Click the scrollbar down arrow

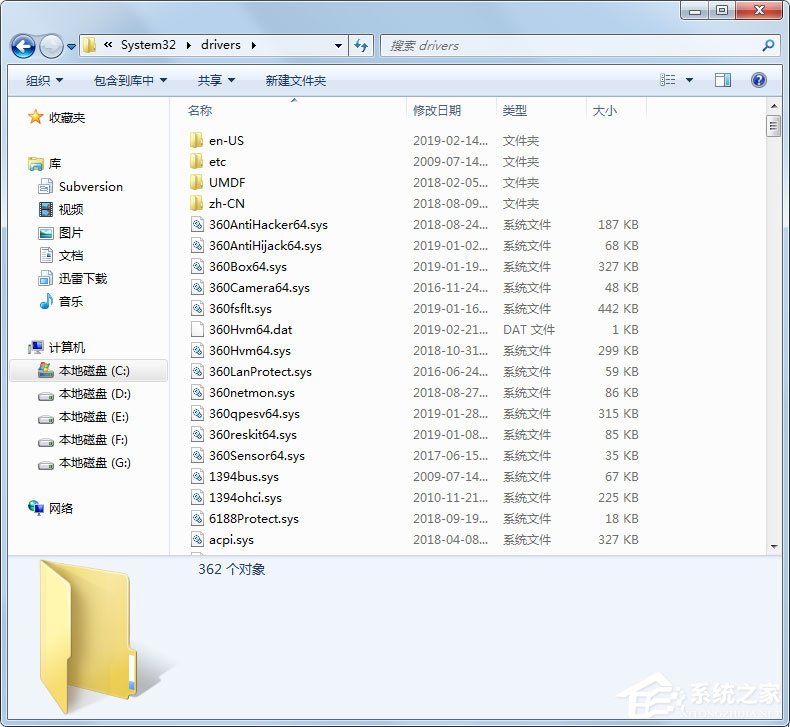click(773, 547)
